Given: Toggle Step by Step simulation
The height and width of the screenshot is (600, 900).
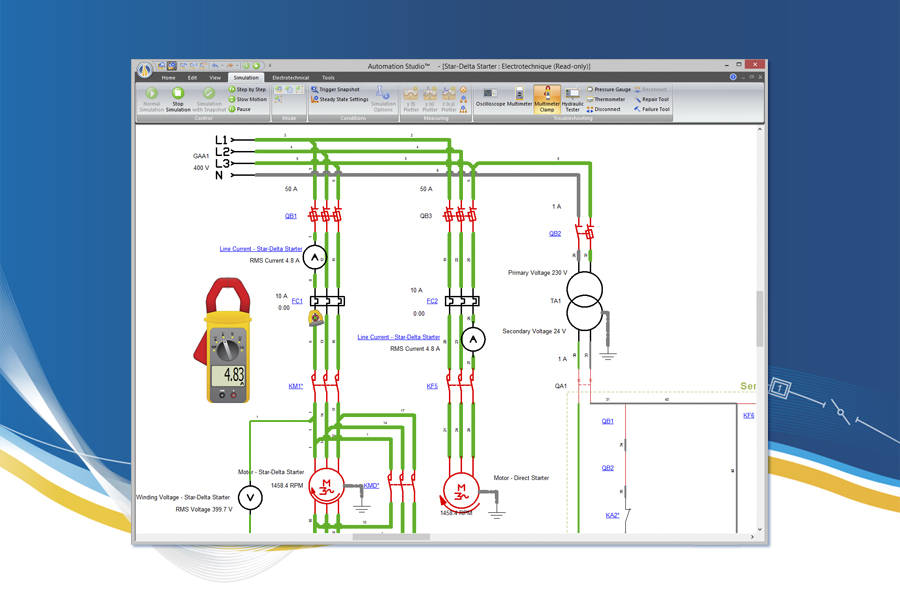Looking at the screenshot, I should click(x=247, y=90).
